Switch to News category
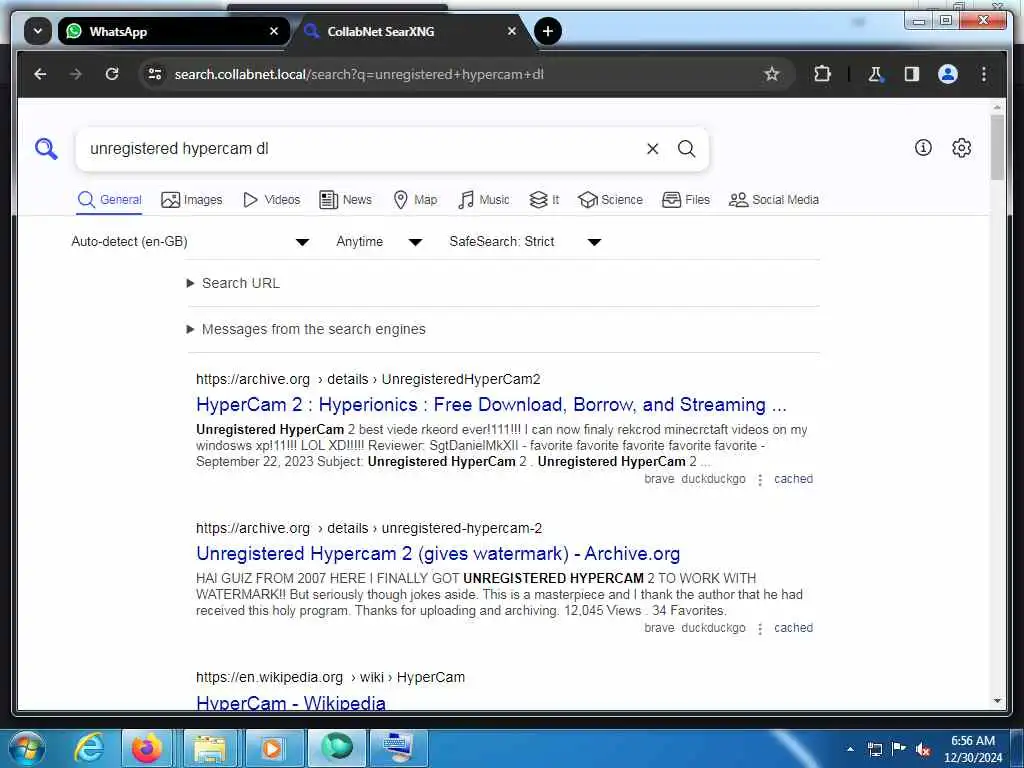1024x768 pixels. point(345,200)
